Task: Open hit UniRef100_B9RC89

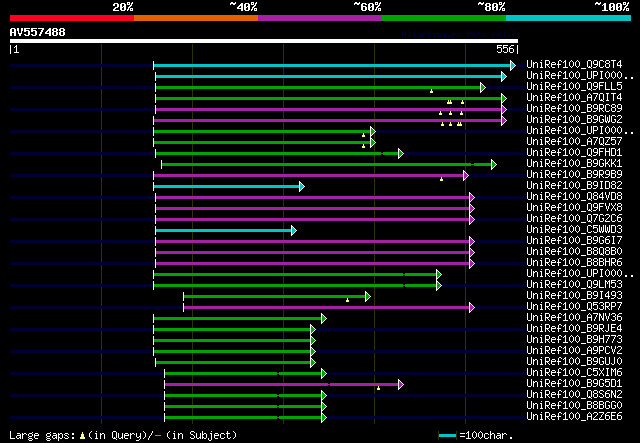Action: tap(574, 109)
